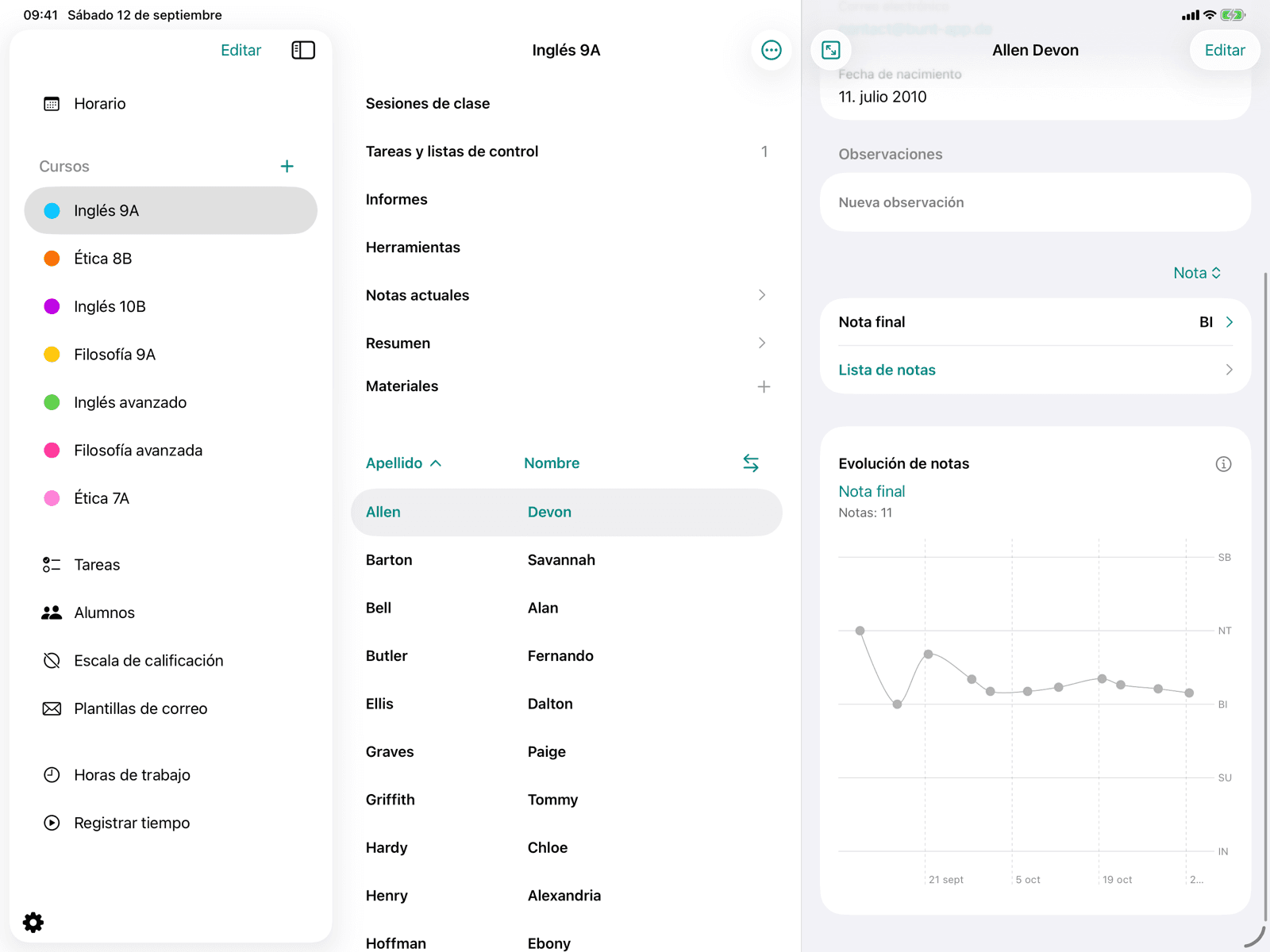Open Plantillas de correo
This screenshot has width=1270, height=952.
pyautogui.click(x=171, y=708)
